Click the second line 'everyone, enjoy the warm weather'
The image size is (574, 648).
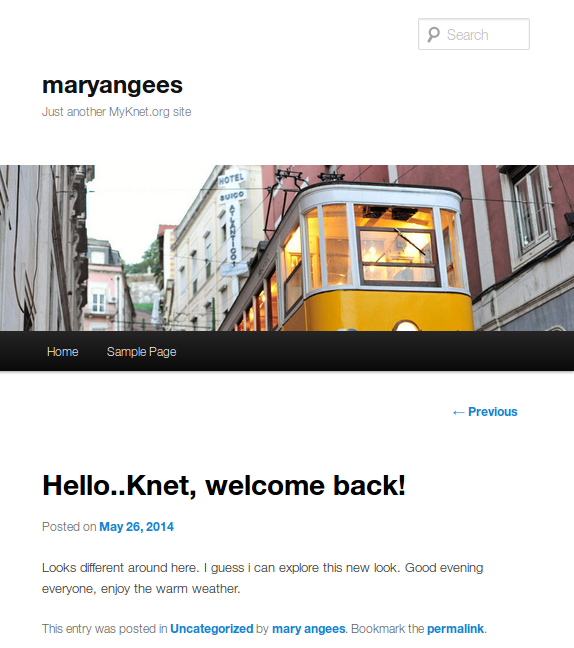141,588
